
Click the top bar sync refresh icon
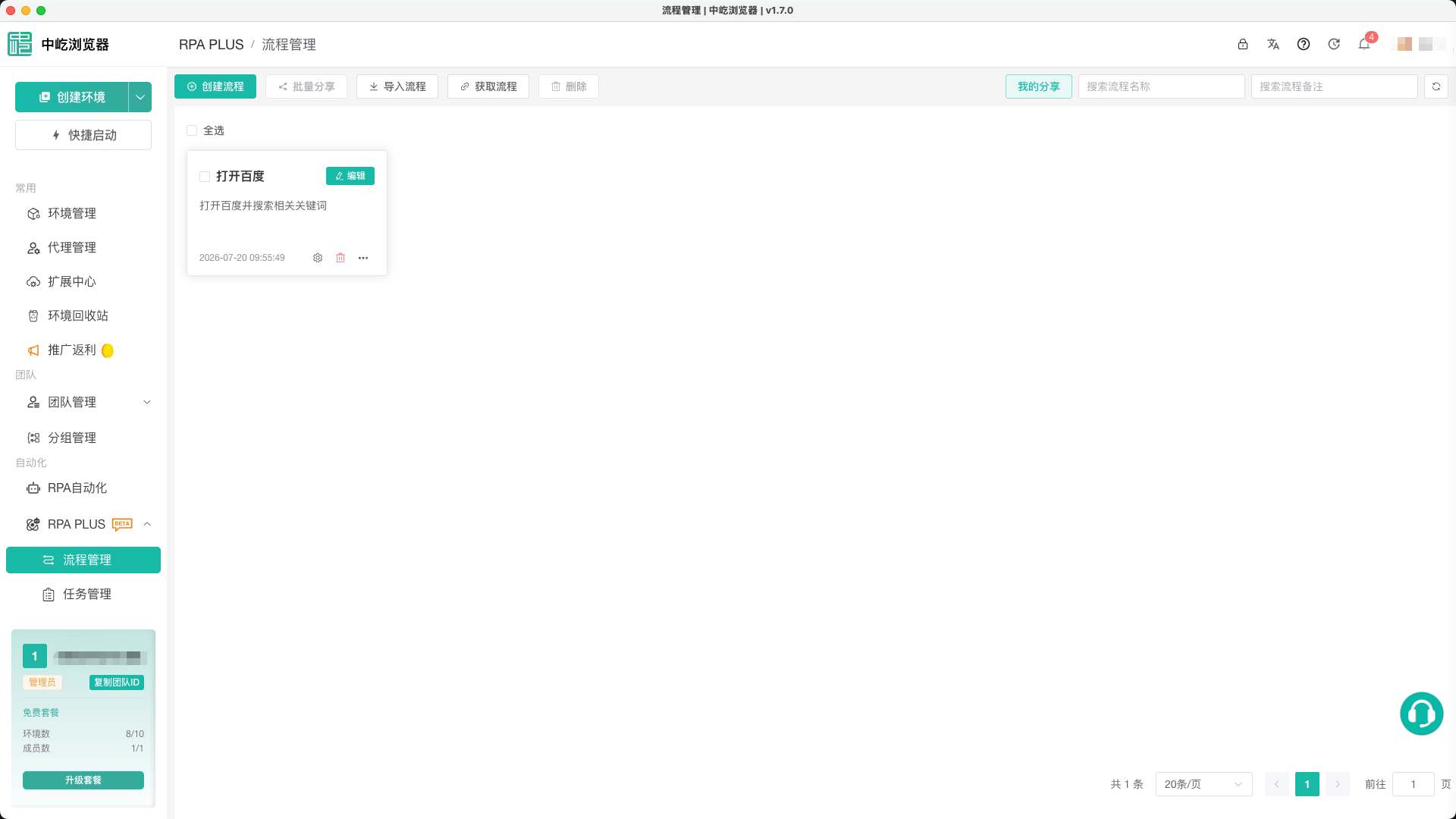[x=1334, y=45]
